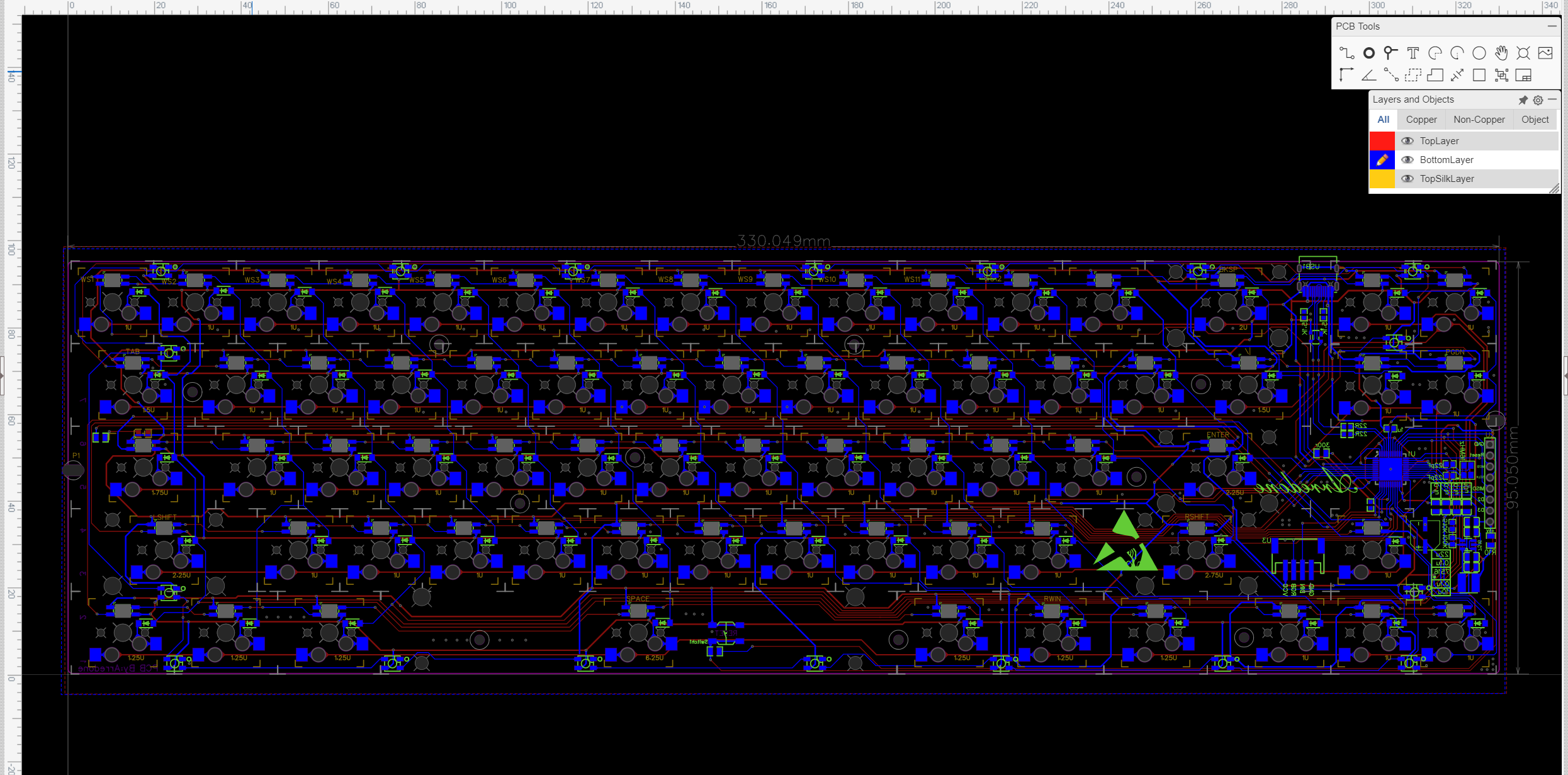Screen dimensions: 1568x775
Task: Hide the TopSilkLayer with eye icon
Action: 1407,179
